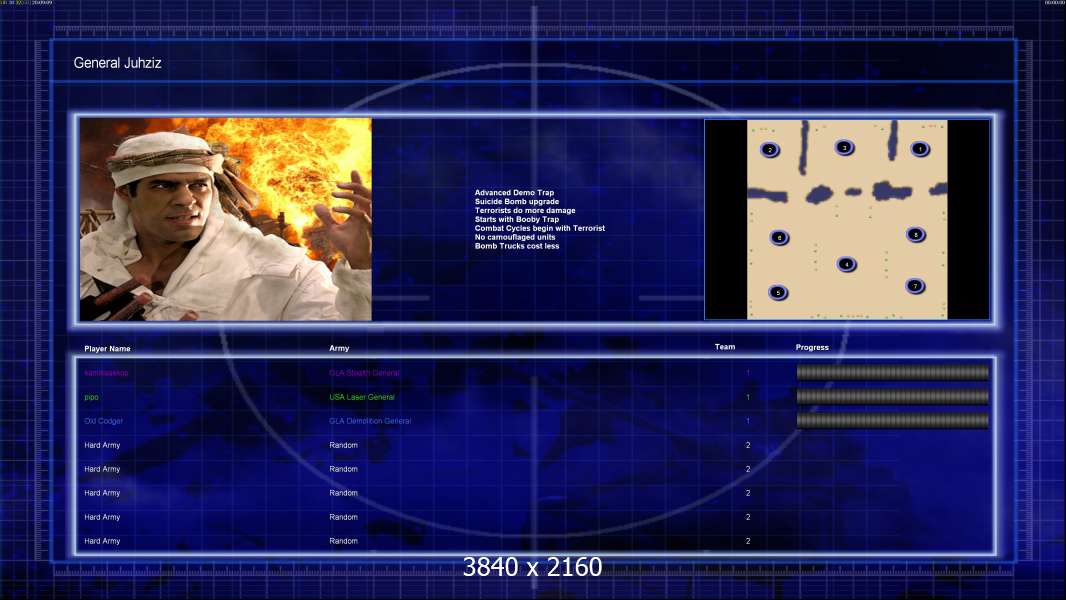Click the 'Team' column header
Image resolution: width=1066 pixels, height=600 pixels.
pyautogui.click(x=725, y=347)
